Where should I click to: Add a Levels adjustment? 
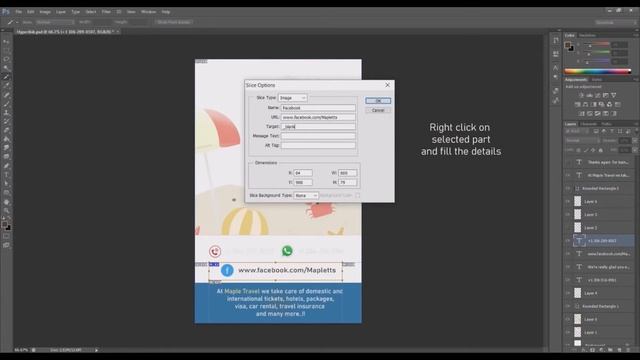coord(589,95)
